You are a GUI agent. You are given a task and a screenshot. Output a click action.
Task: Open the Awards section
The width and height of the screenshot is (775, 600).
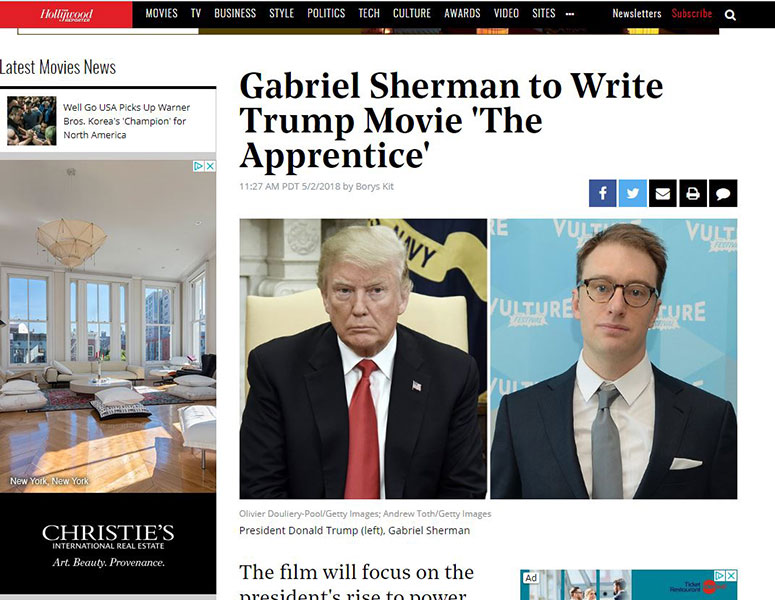click(462, 13)
